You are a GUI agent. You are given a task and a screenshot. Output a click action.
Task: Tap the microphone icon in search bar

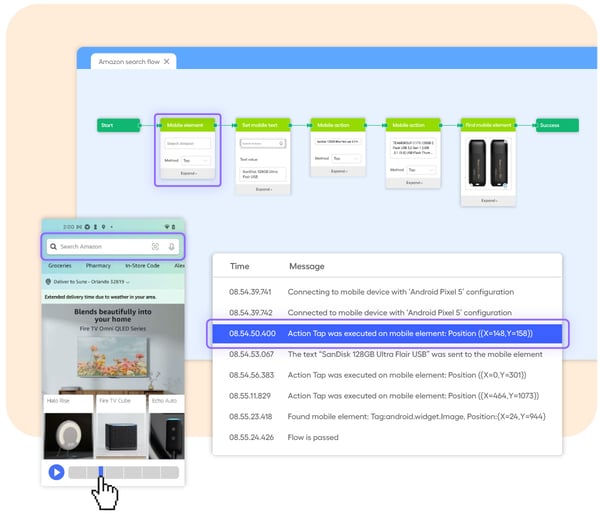(171, 246)
